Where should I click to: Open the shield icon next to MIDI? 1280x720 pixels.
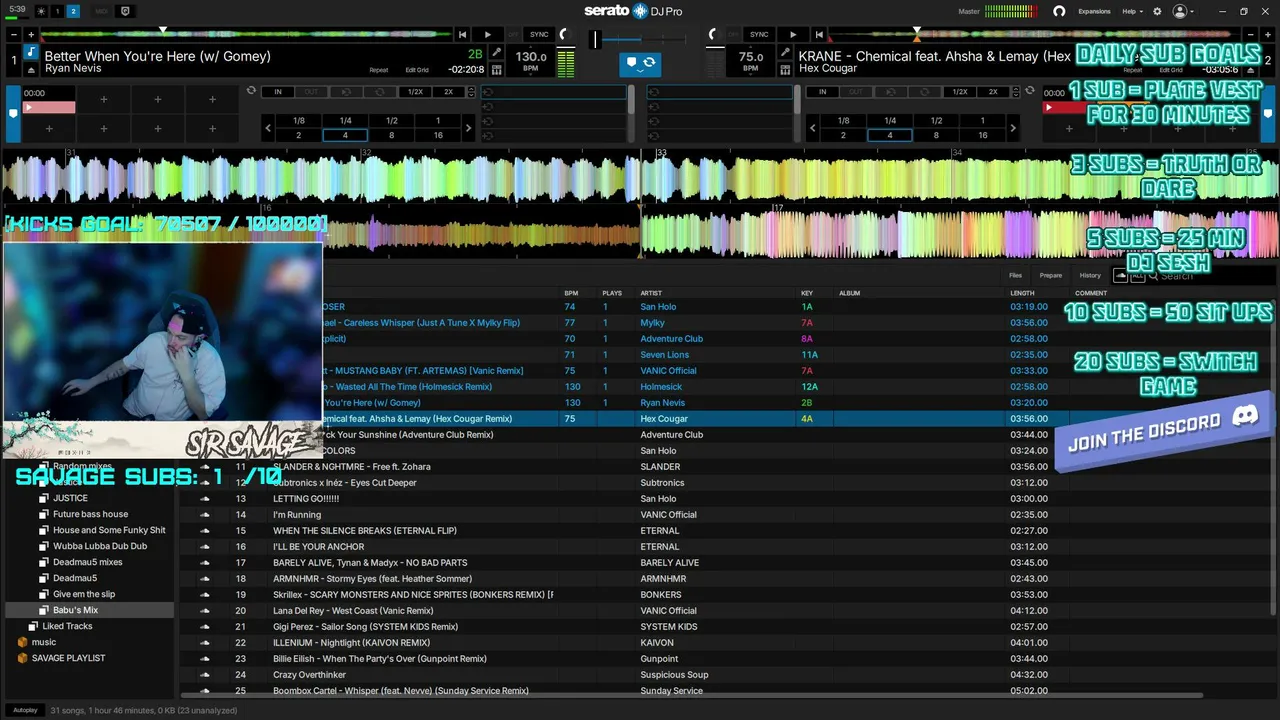[x=125, y=11]
